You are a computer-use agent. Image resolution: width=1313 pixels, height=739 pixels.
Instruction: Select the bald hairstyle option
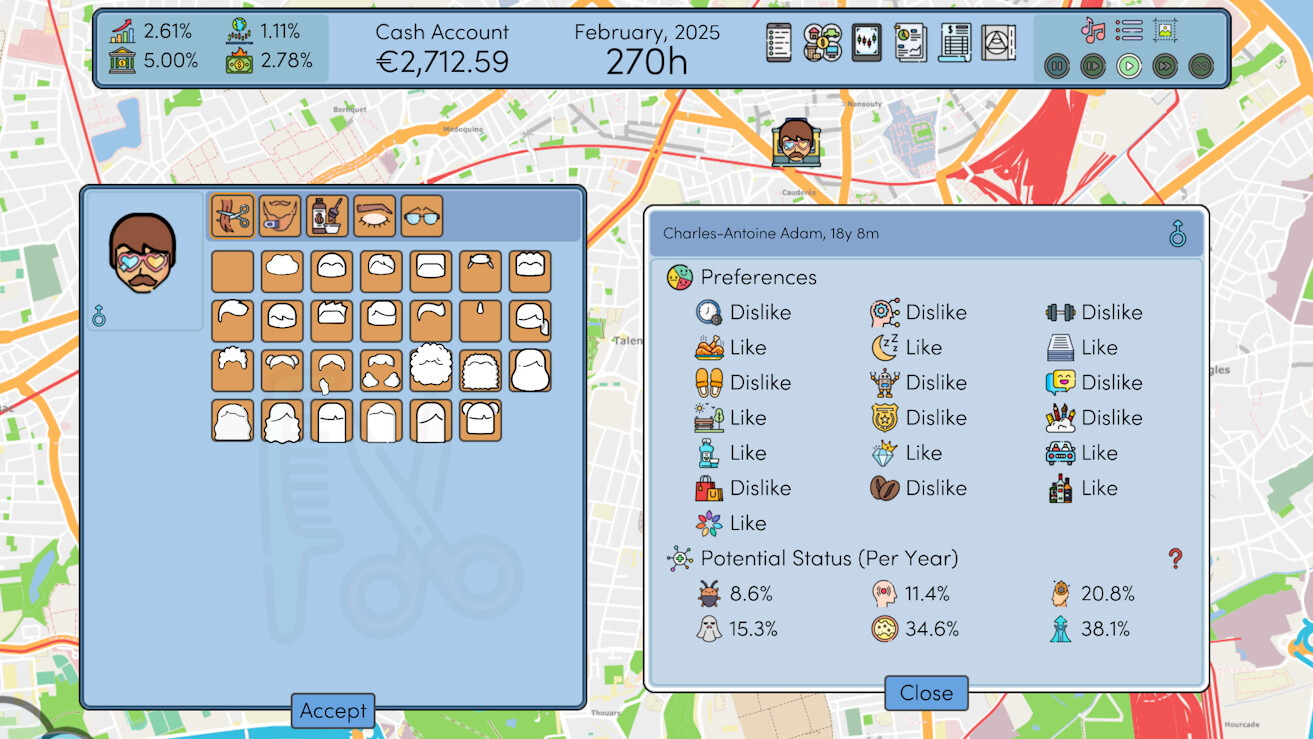point(232,270)
